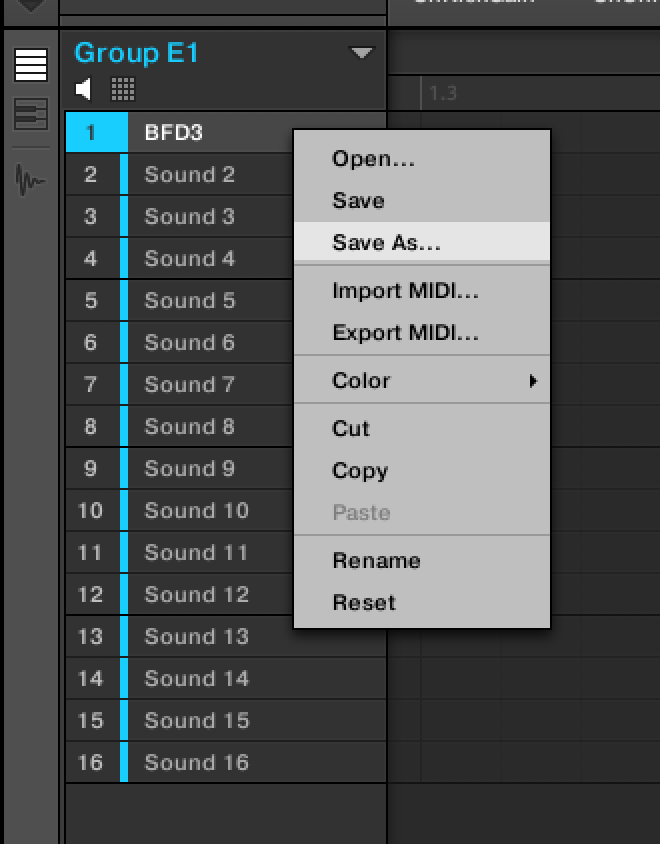Image resolution: width=660 pixels, height=844 pixels.
Task: Click the number 16 slot of Sound 16
Action: coord(91,763)
